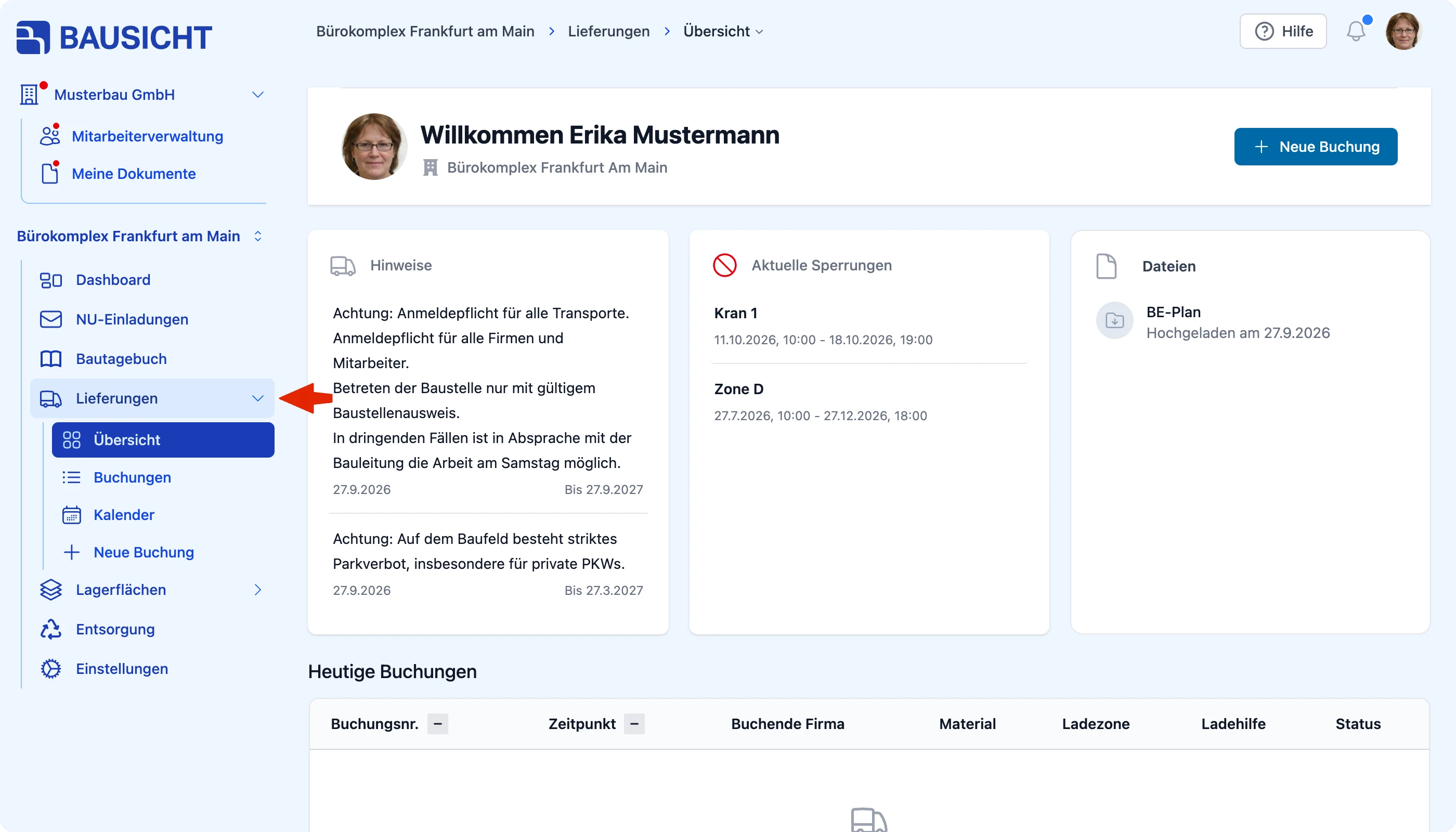Viewport: 1456px width, 832px height.
Task: Click the NU-Einladungen envelope icon
Action: [51, 319]
